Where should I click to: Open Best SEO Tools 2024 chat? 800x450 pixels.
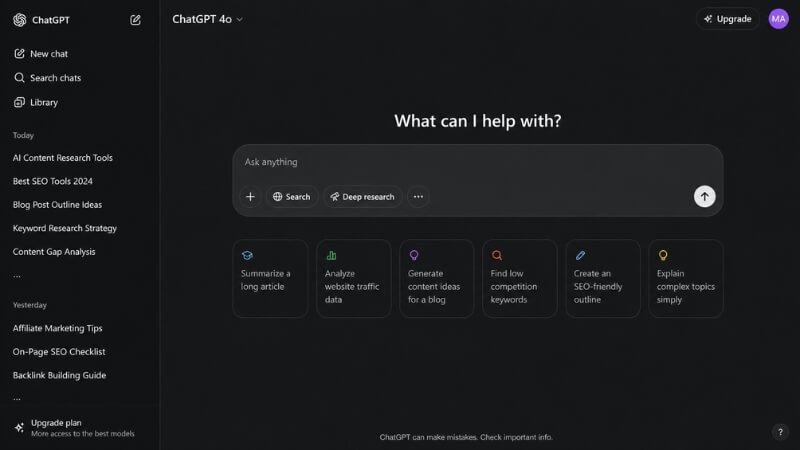[x=53, y=181]
